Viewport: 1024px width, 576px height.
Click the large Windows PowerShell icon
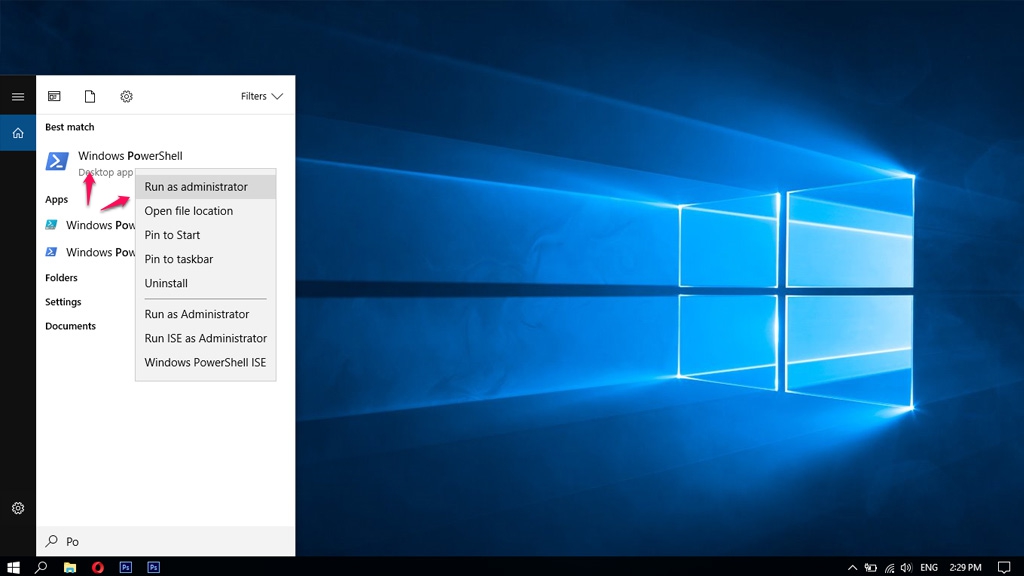(57, 161)
